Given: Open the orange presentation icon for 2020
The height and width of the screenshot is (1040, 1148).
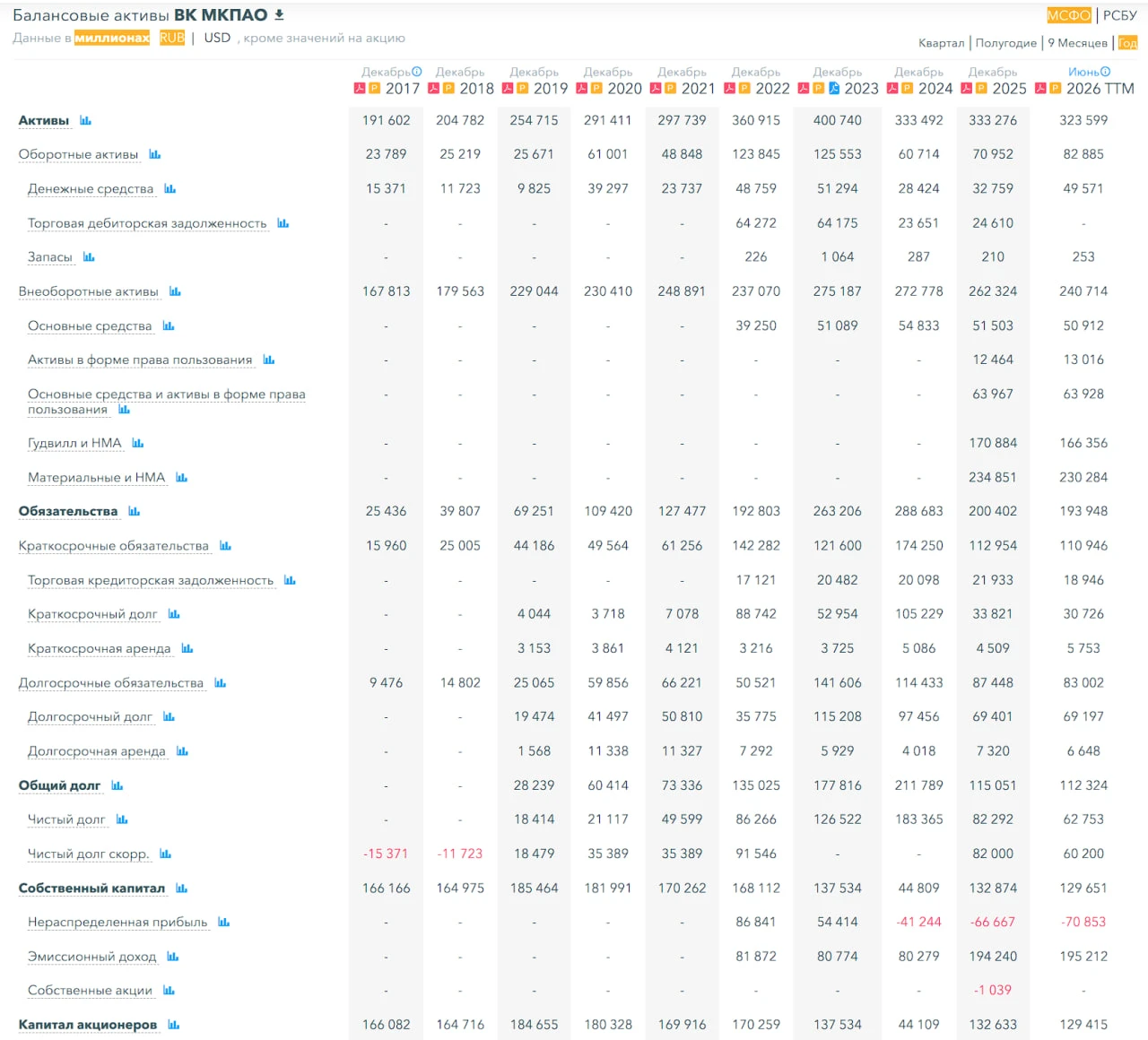Looking at the screenshot, I should point(596,88).
